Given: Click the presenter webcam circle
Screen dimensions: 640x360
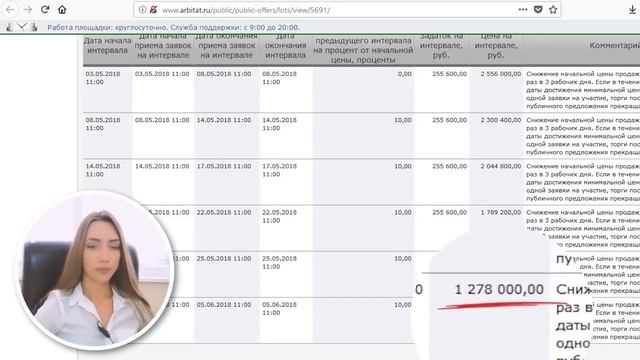Looking at the screenshot, I should pos(95,271).
